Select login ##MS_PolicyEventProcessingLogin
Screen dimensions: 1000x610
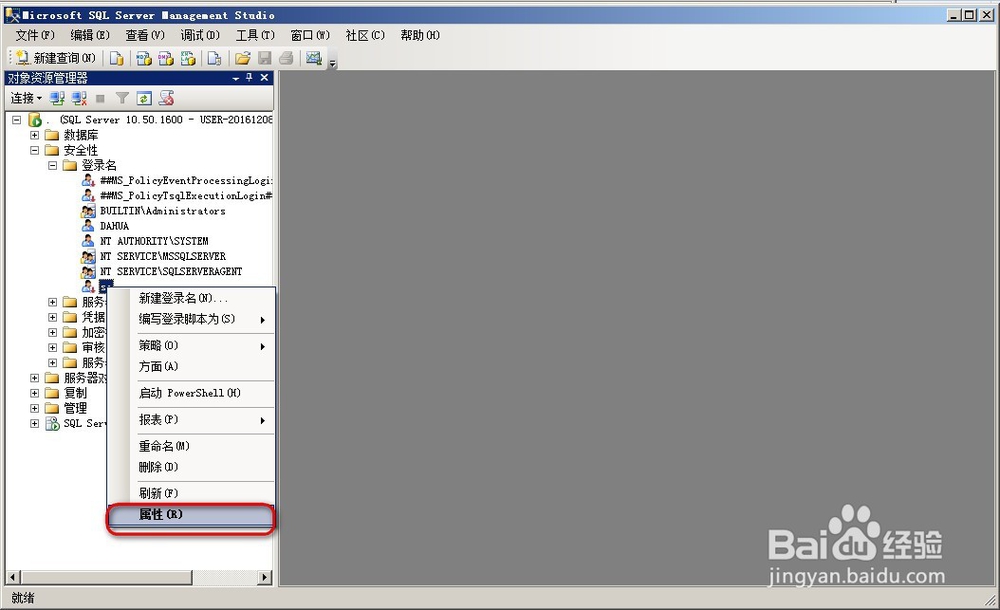[x=186, y=181]
